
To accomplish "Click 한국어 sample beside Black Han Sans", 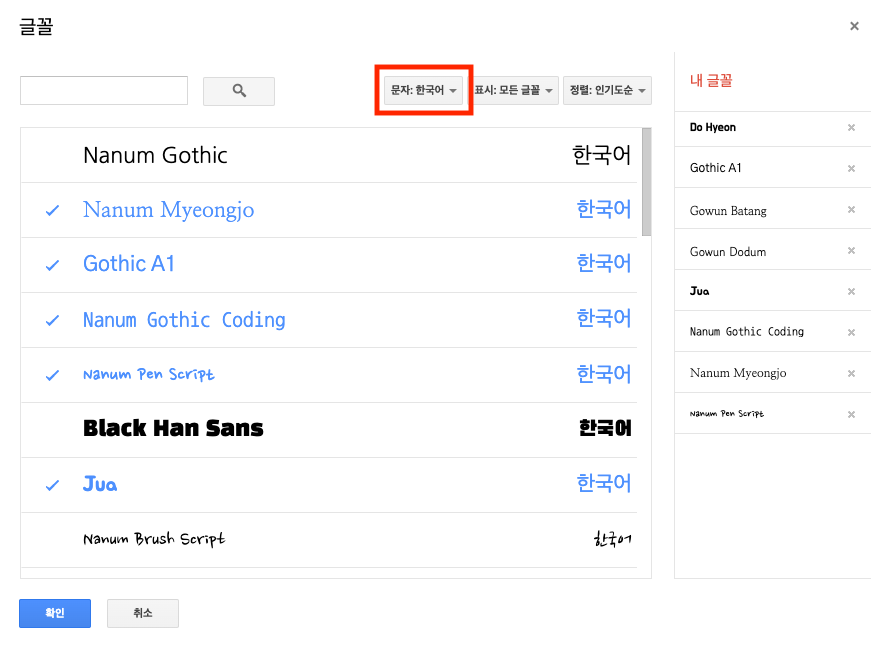I will point(605,428).
